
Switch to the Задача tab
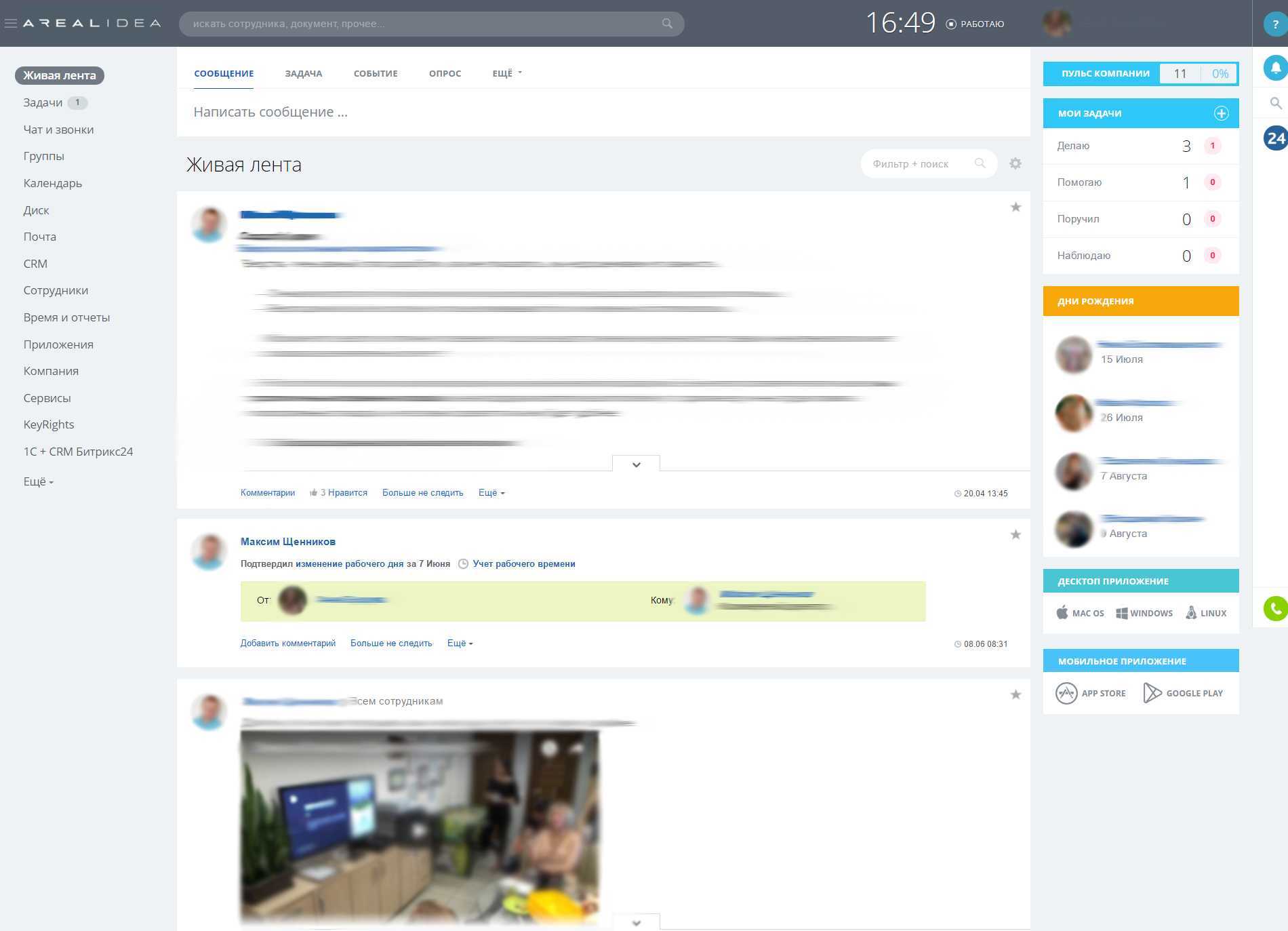pos(303,73)
